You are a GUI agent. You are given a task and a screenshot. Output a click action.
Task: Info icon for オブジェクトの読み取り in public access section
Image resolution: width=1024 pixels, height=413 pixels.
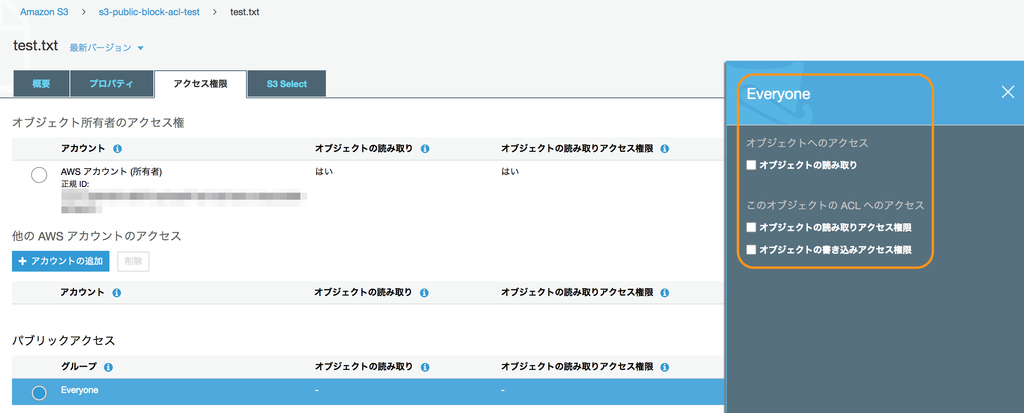pos(425,367)
